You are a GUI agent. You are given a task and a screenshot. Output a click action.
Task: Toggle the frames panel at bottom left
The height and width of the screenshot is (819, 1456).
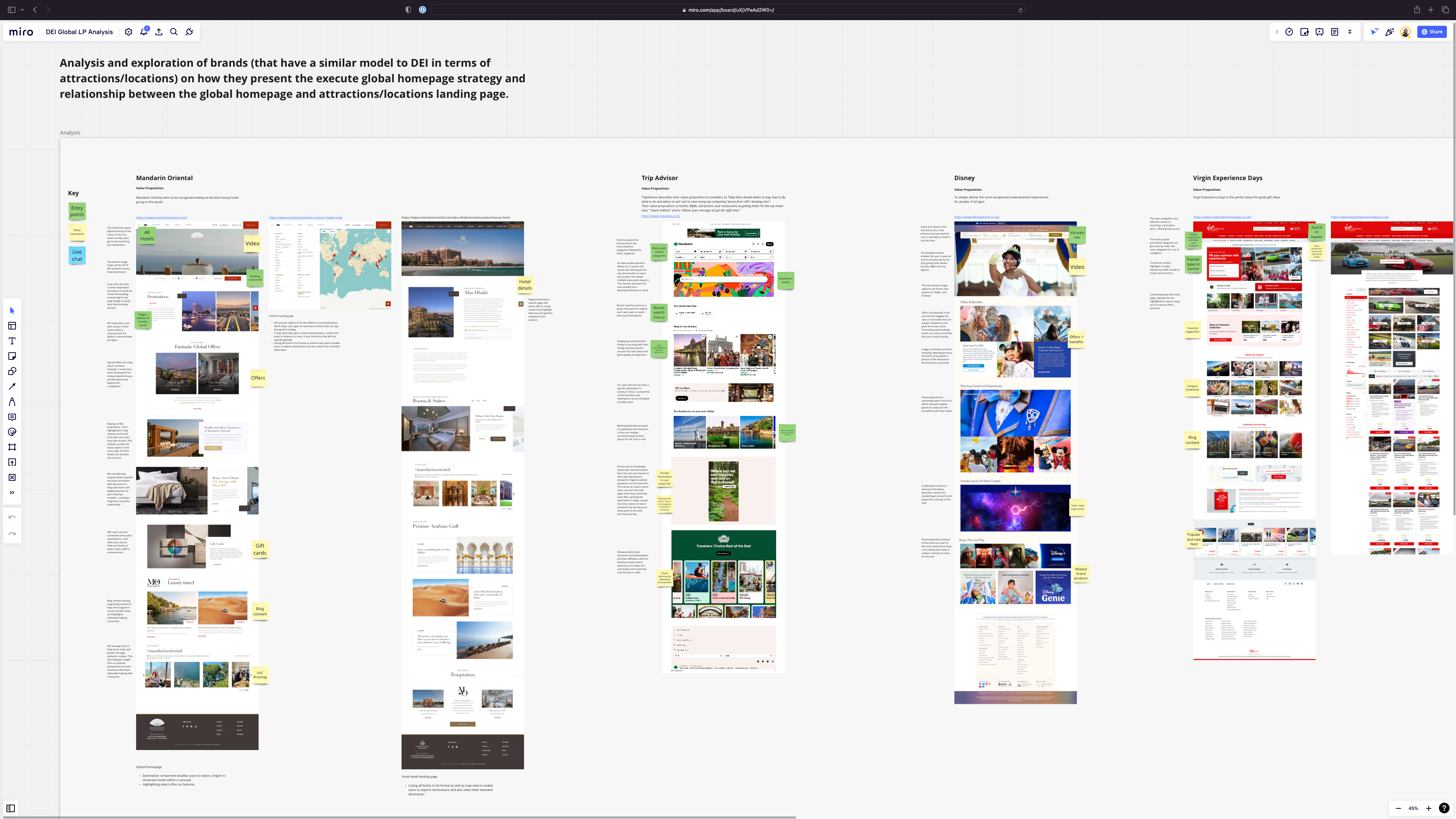point(11,808)
